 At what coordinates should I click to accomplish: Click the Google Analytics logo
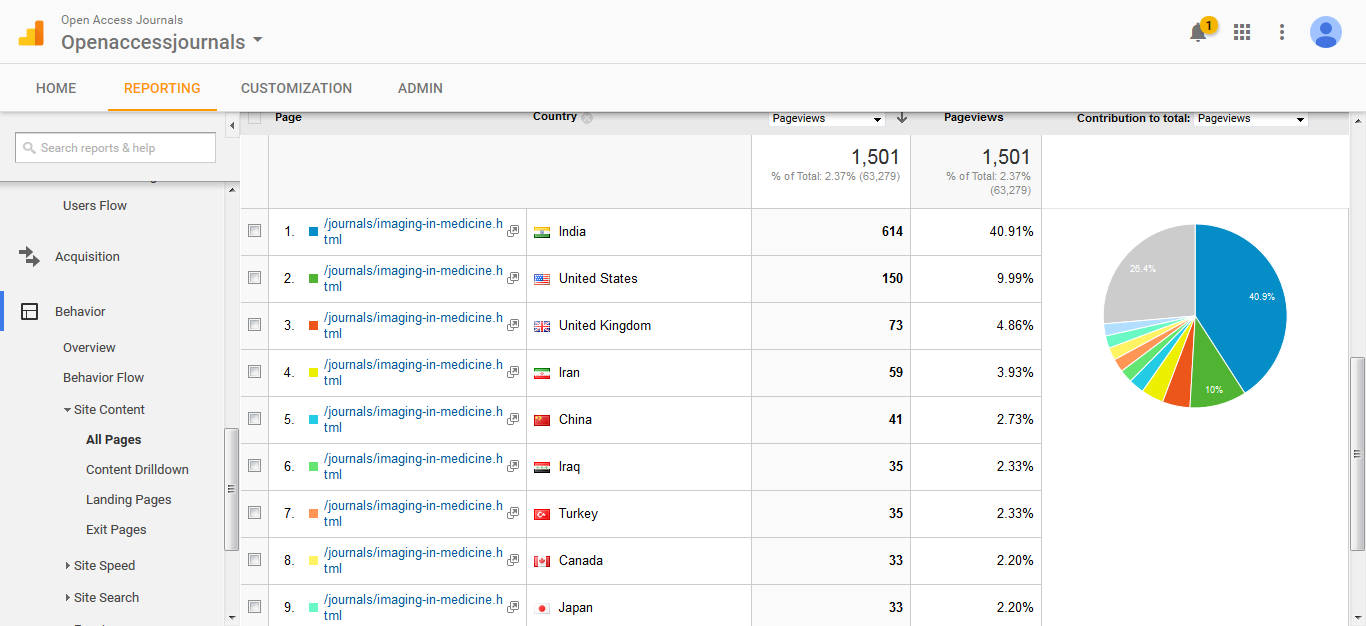(x=31, y=33)
